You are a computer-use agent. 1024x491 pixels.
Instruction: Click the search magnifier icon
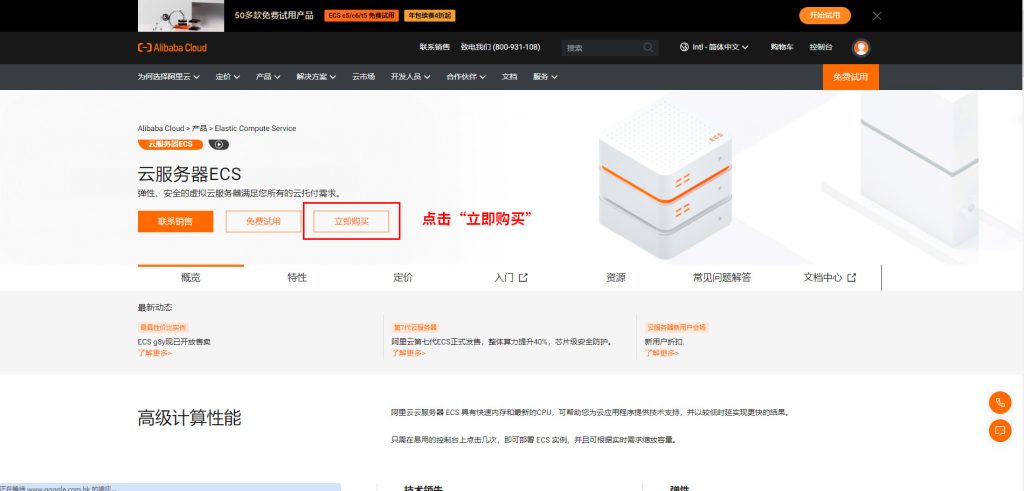(x=648, y=48)
